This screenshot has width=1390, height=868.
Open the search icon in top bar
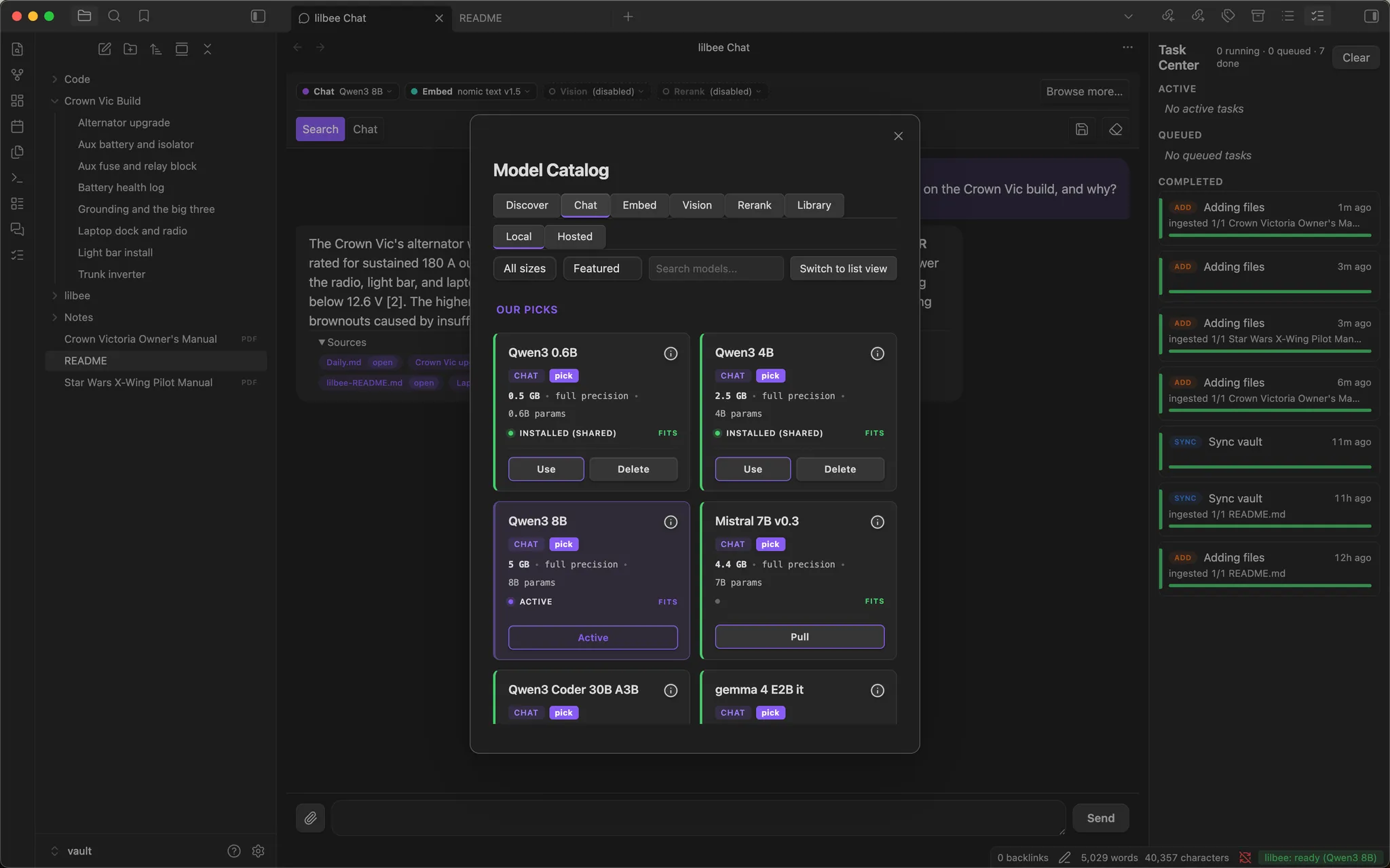click(114, 16)
